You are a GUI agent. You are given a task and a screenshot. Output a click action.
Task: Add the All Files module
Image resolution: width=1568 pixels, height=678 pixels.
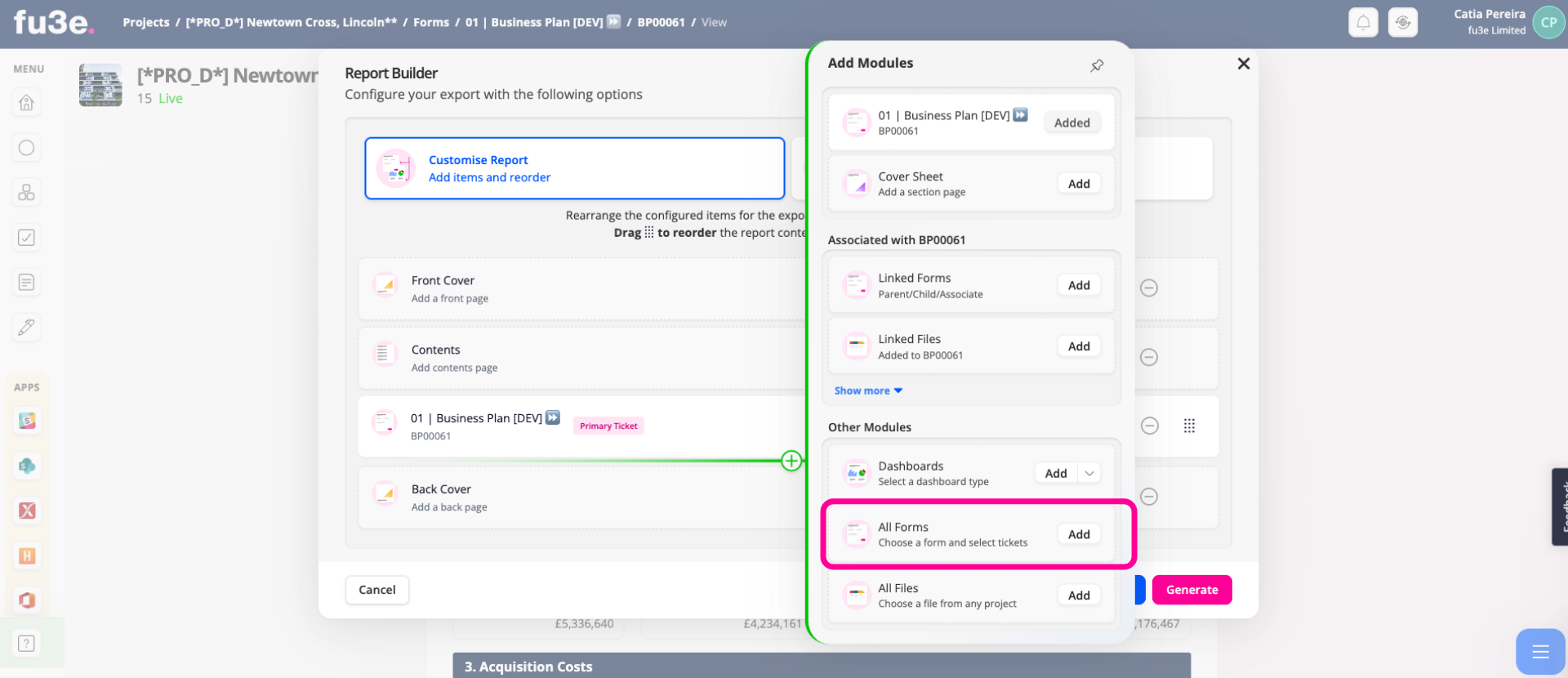point(1079,595)
